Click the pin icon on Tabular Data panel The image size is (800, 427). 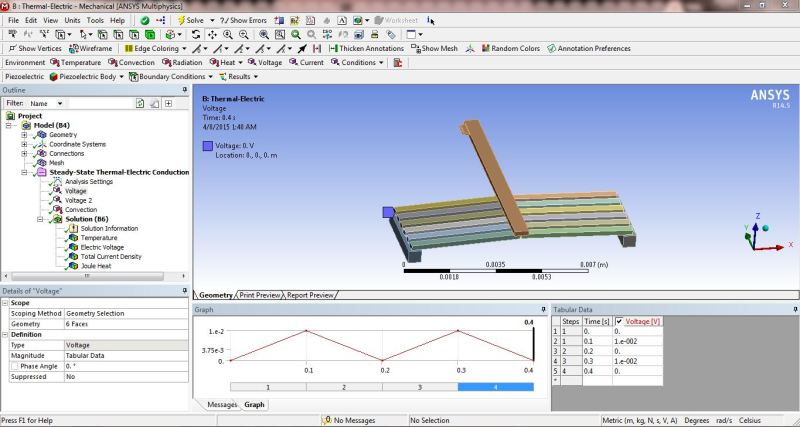tap(795, 310)
